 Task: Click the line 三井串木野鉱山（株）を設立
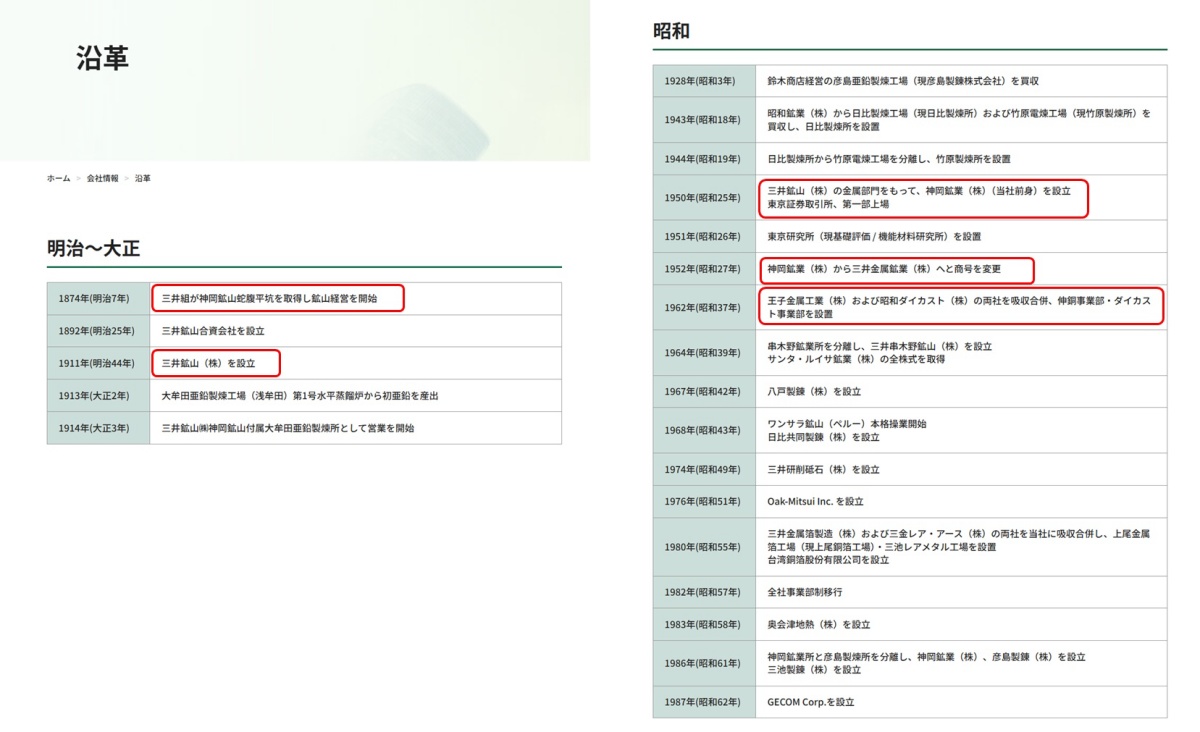[x=879, y=346]
